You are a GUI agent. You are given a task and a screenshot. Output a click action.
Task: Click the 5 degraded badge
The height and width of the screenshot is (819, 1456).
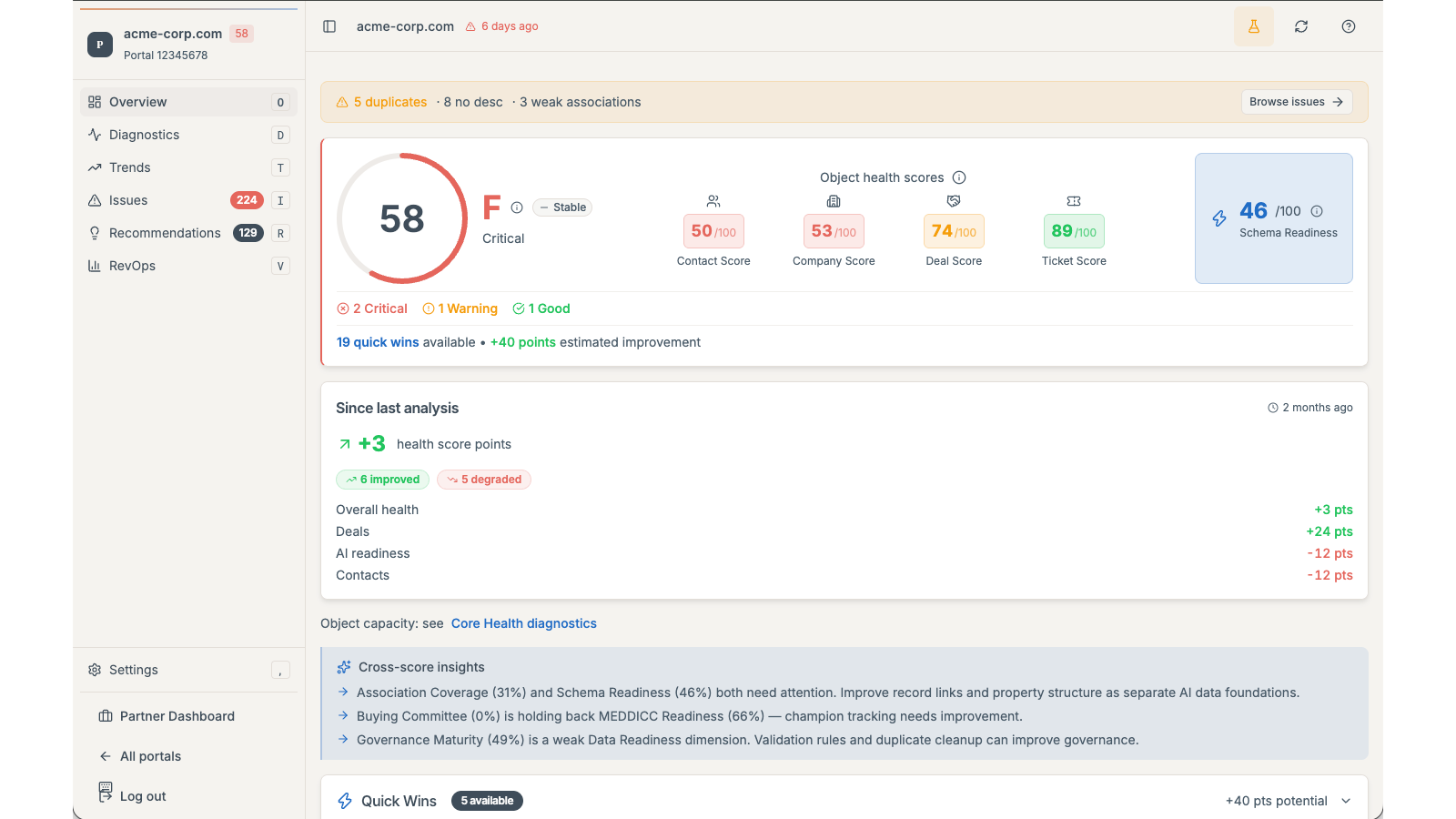pyautogui.click(x=484, y=480)
